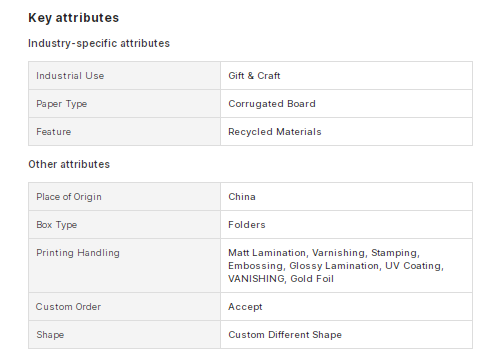Click the Custom Order label
Screen dimensions: 501x360
pos(68,307)
